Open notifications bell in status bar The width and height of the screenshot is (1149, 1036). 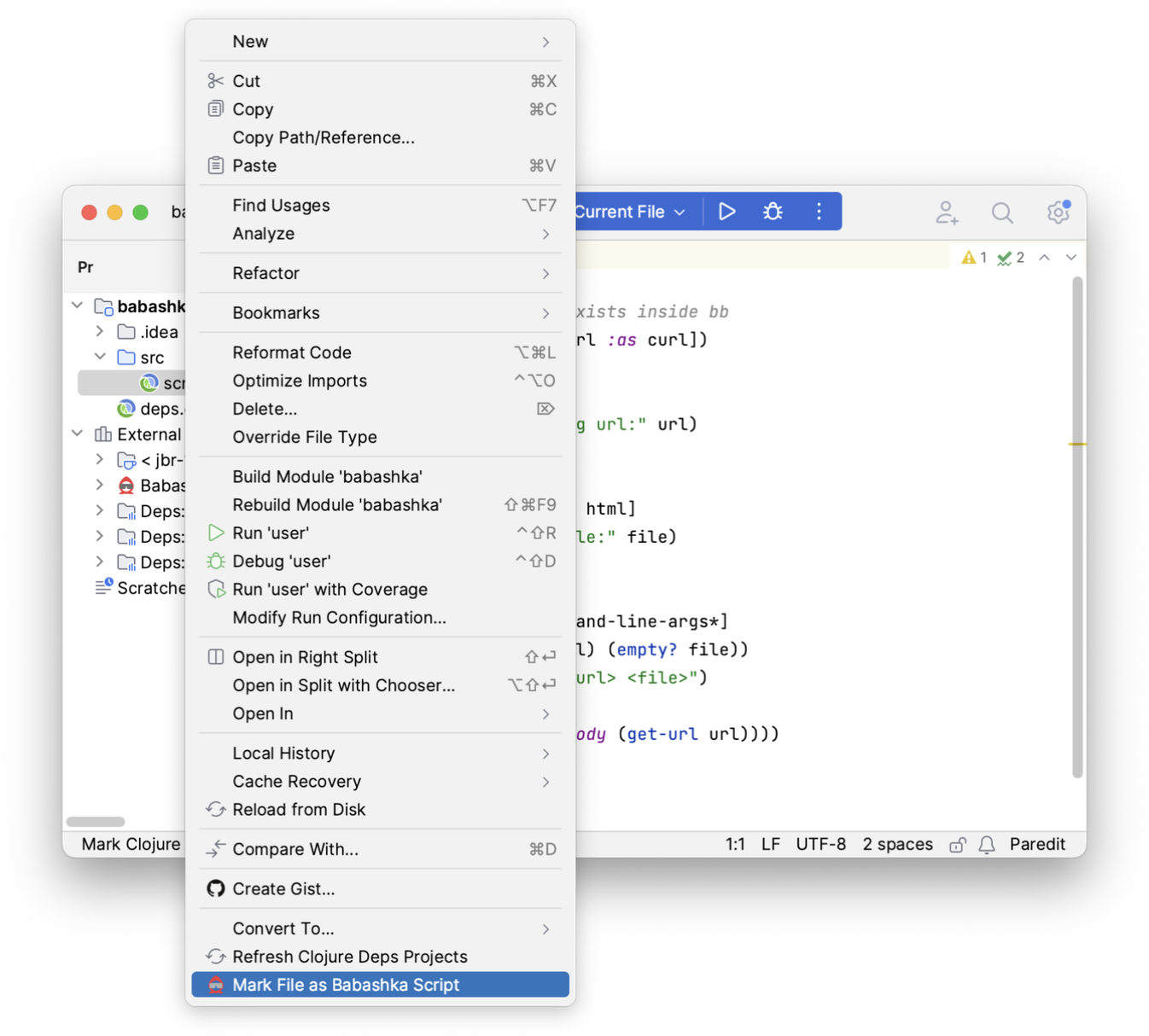(987, 845)
